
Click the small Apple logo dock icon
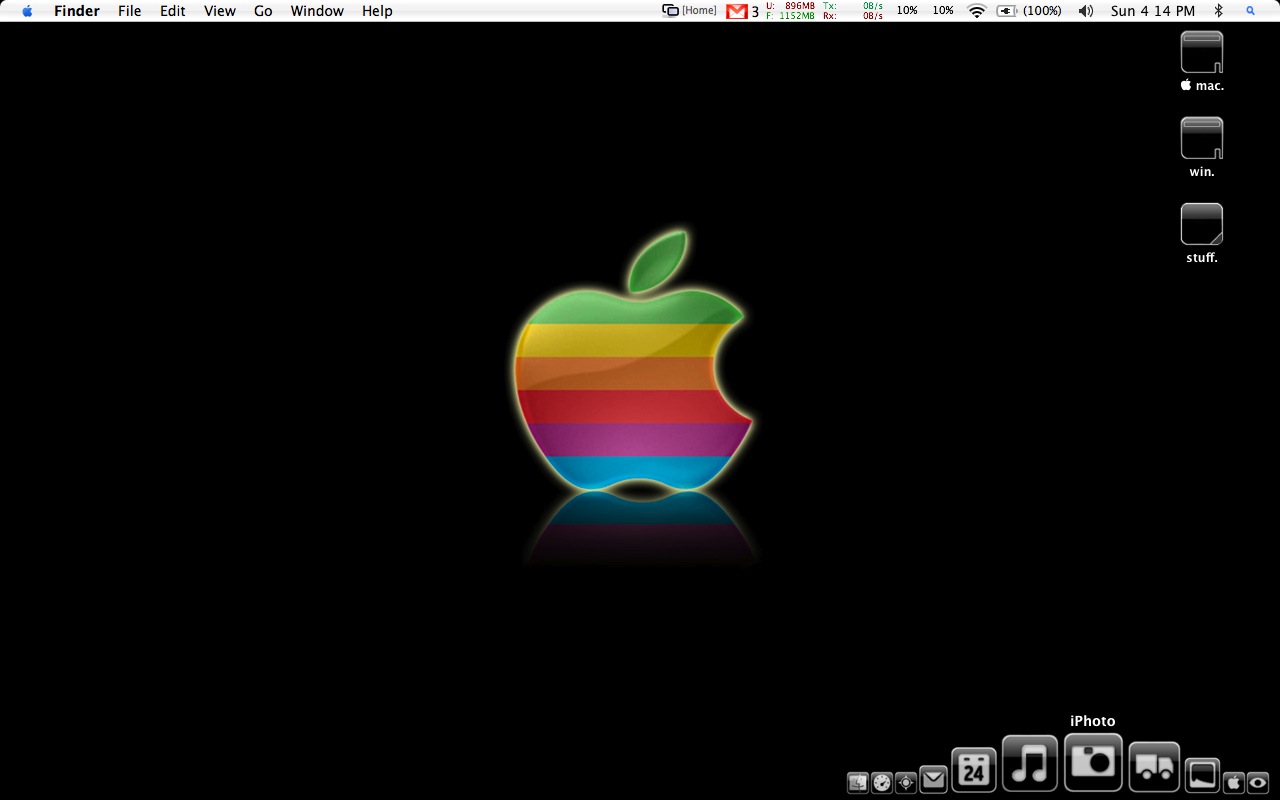pyautogui.click(x=1232, y=783)
